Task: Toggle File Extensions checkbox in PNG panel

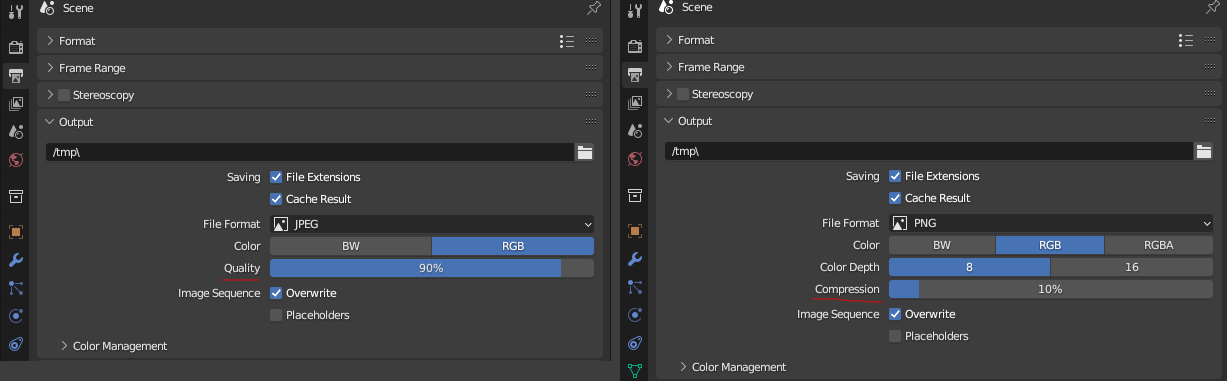Action: pos(895,176)
